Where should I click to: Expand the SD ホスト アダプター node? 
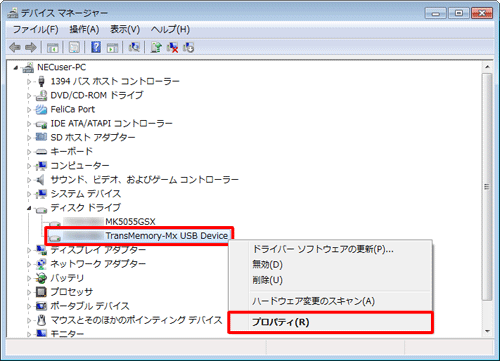[x=29, y=138]
